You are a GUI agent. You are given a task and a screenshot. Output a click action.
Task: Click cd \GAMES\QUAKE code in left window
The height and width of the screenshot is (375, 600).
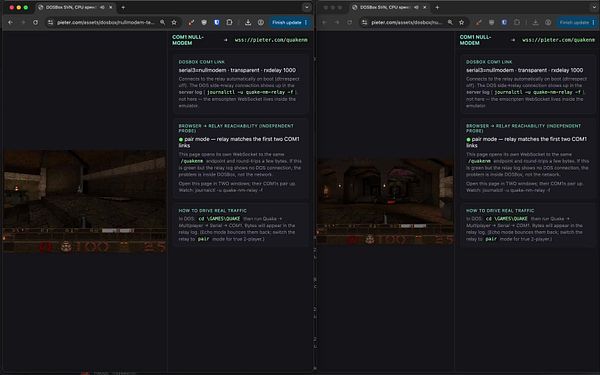219,218
